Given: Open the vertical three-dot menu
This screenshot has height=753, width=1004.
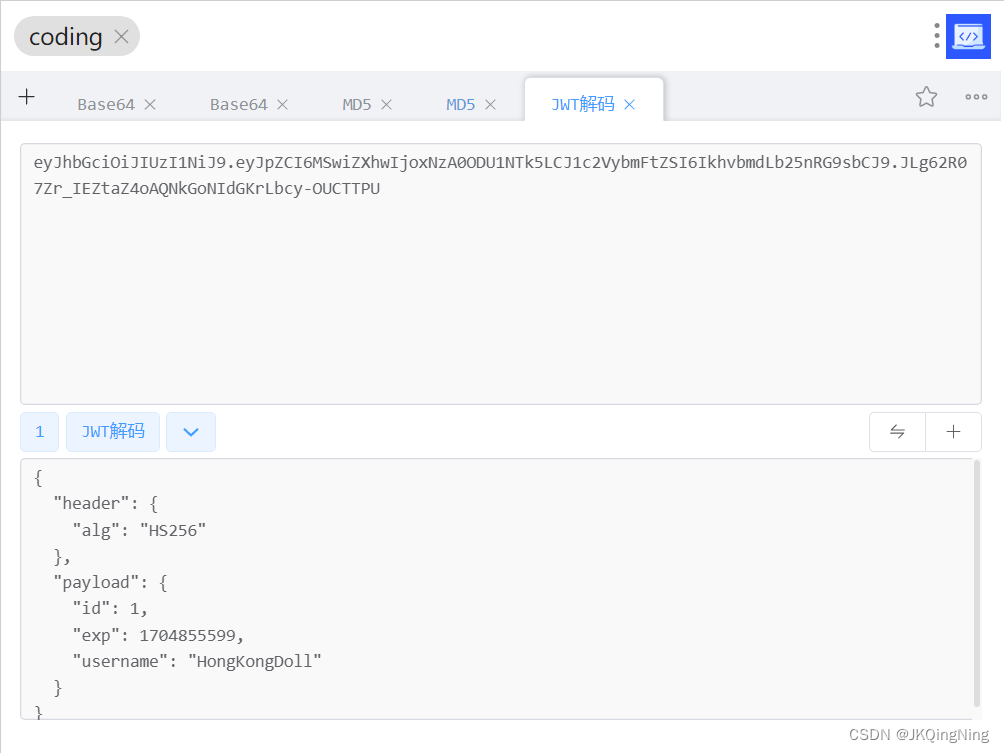Looking at the screenshot, I should [x=937, y=36].
